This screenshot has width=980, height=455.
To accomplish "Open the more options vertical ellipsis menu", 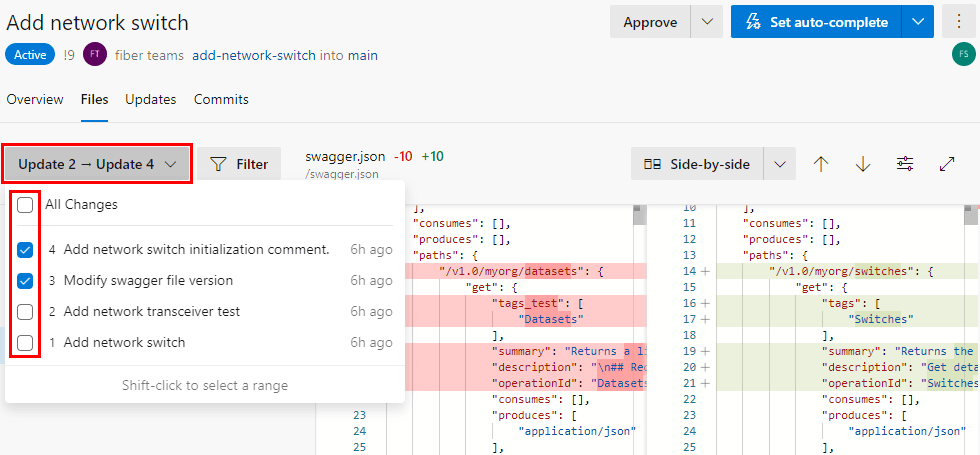I will coord(959,22).
